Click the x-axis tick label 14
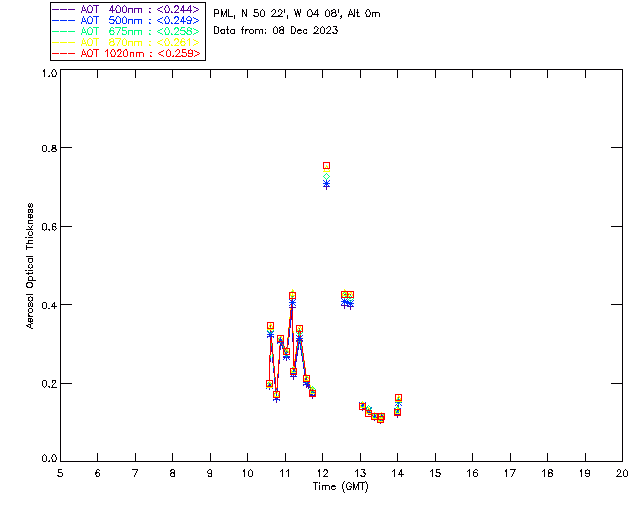The width and height of the screenshot is (640, 512). (x=398, y=473)
